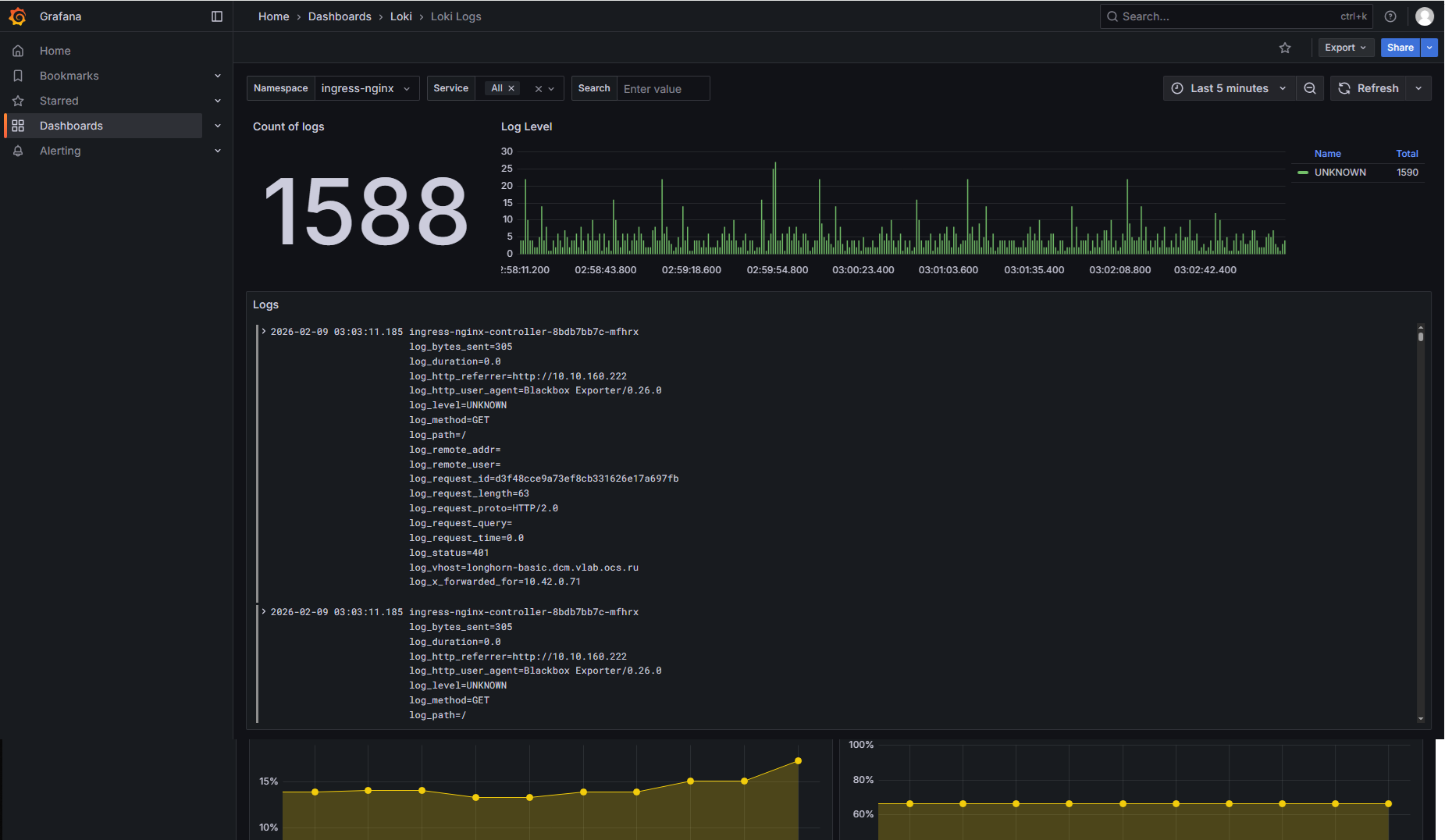Toggle the sidebar dock menu icon
Screen dimensions: 1445x840
pos(217,16)
